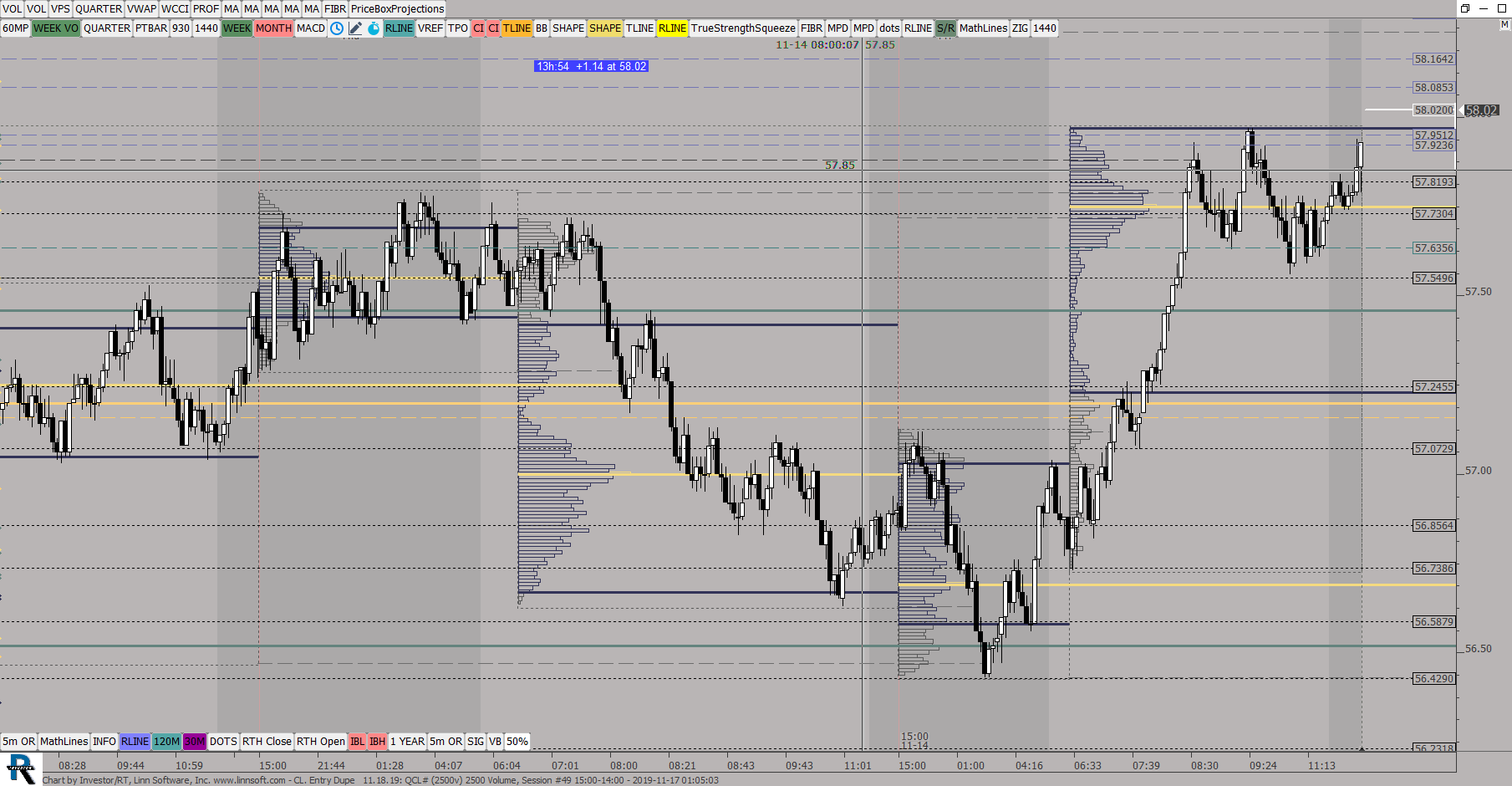Click the current price tag 58.02
The image size is (1512, 786).
[1481, 110]
